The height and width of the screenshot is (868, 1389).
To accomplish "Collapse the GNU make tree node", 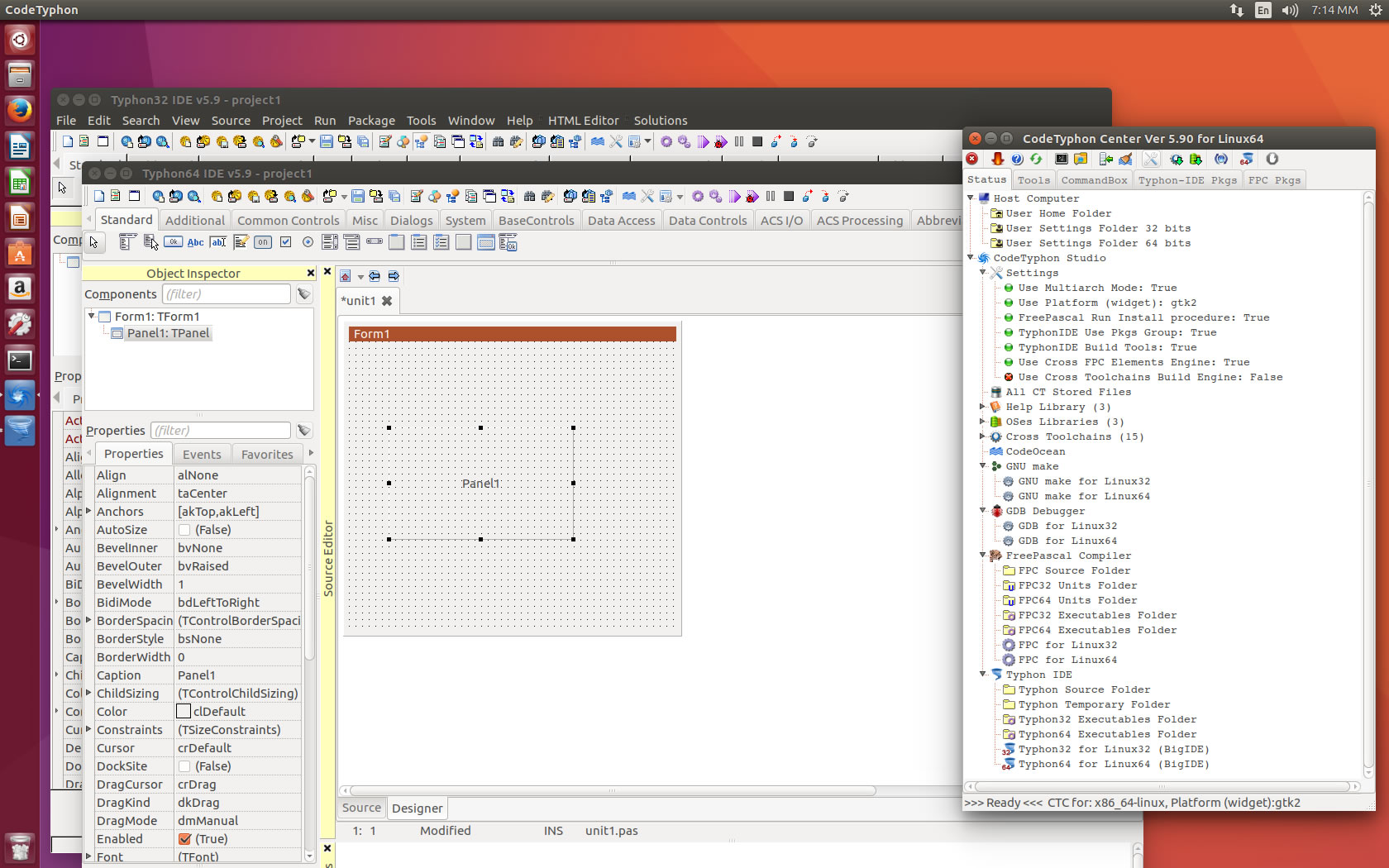I will 983,465.
